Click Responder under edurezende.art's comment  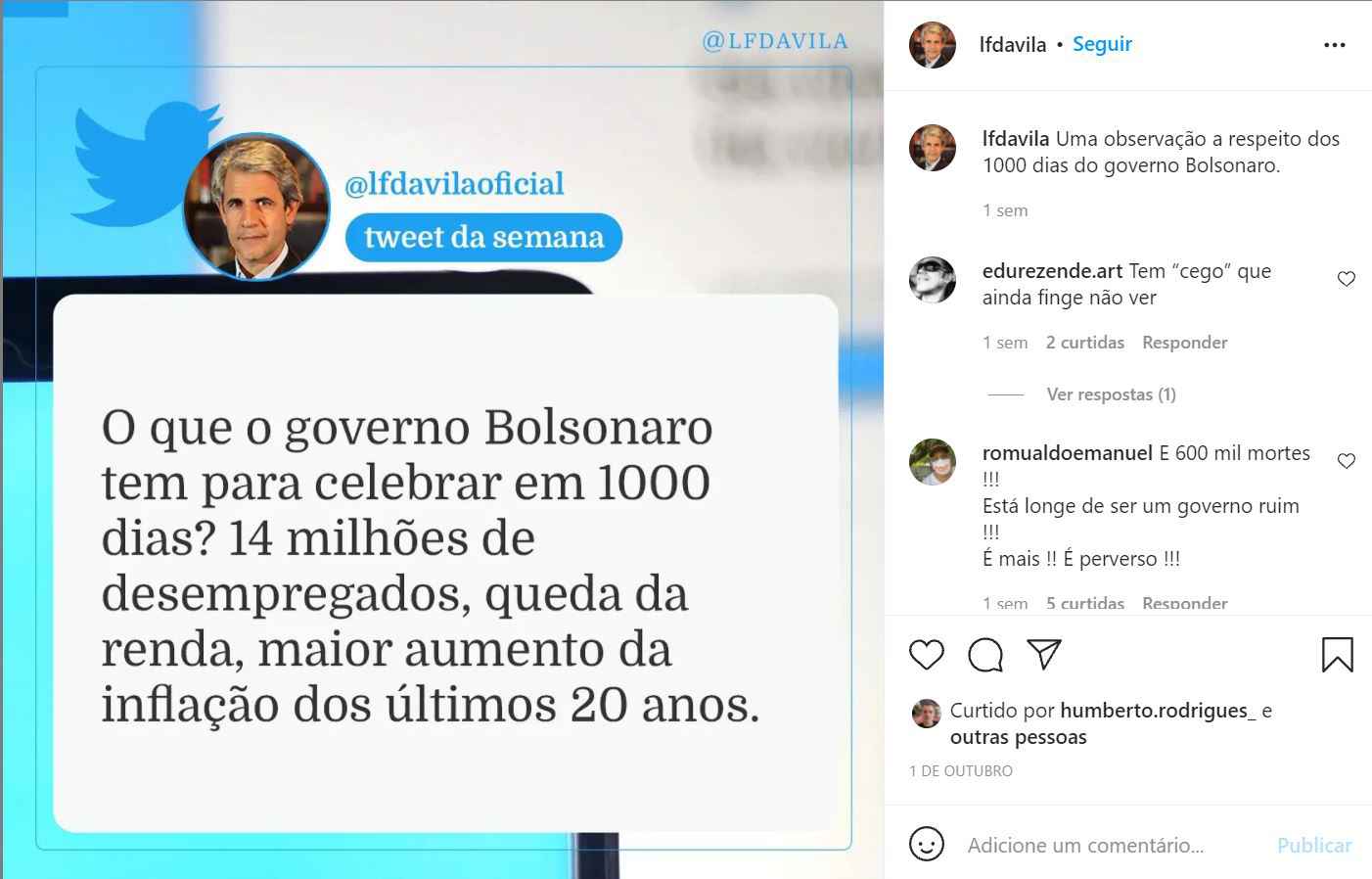pos(1184,343)
